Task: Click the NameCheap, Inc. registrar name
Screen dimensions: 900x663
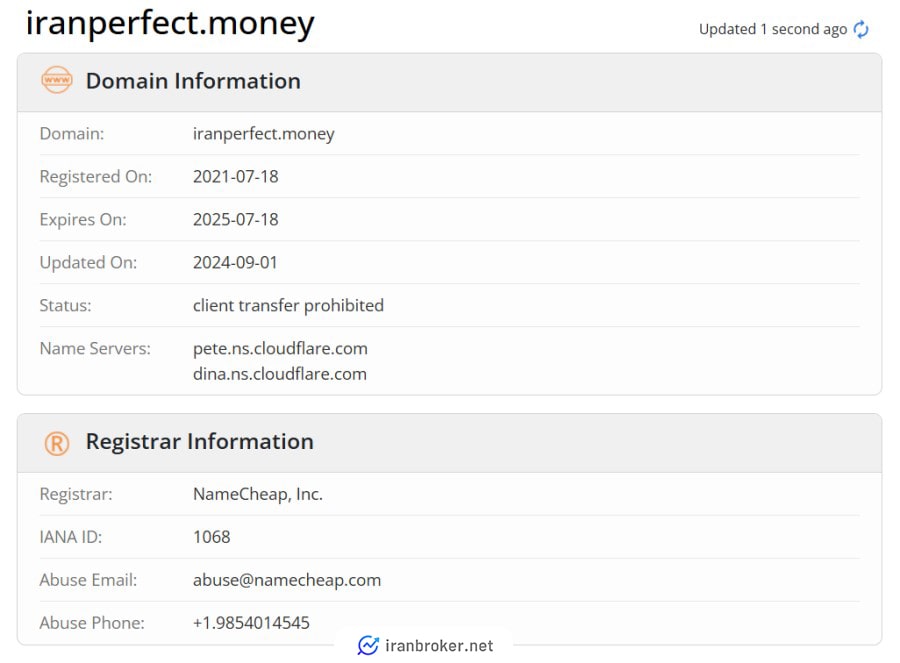Action: (258, 494)
